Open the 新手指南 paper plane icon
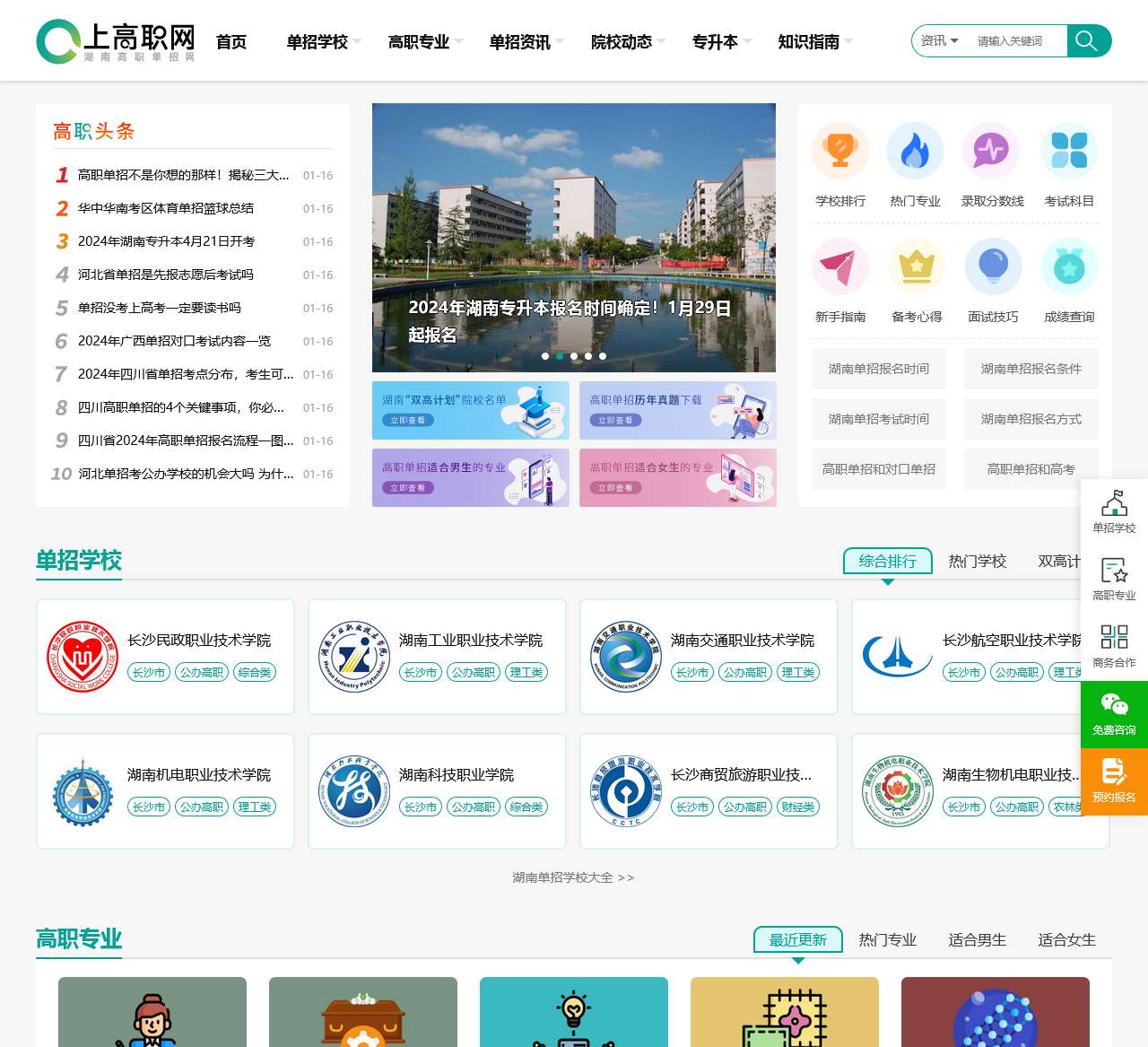Image resolution: width=1148 pixels, height=1047 pixels. coord(840,266)
